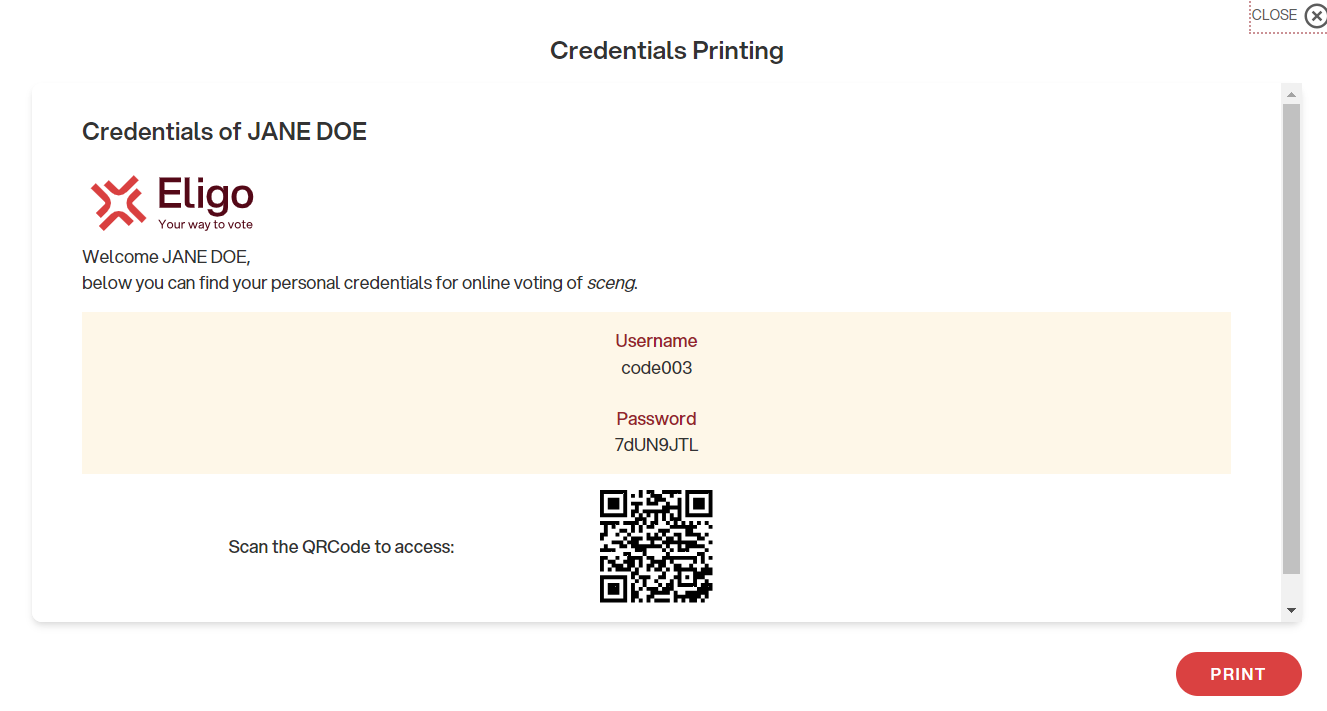The height and width of the screenshot is (711, 1327).
Task: Click the Welcome JANE DOE greeting
Action: [x=166, y=257]
